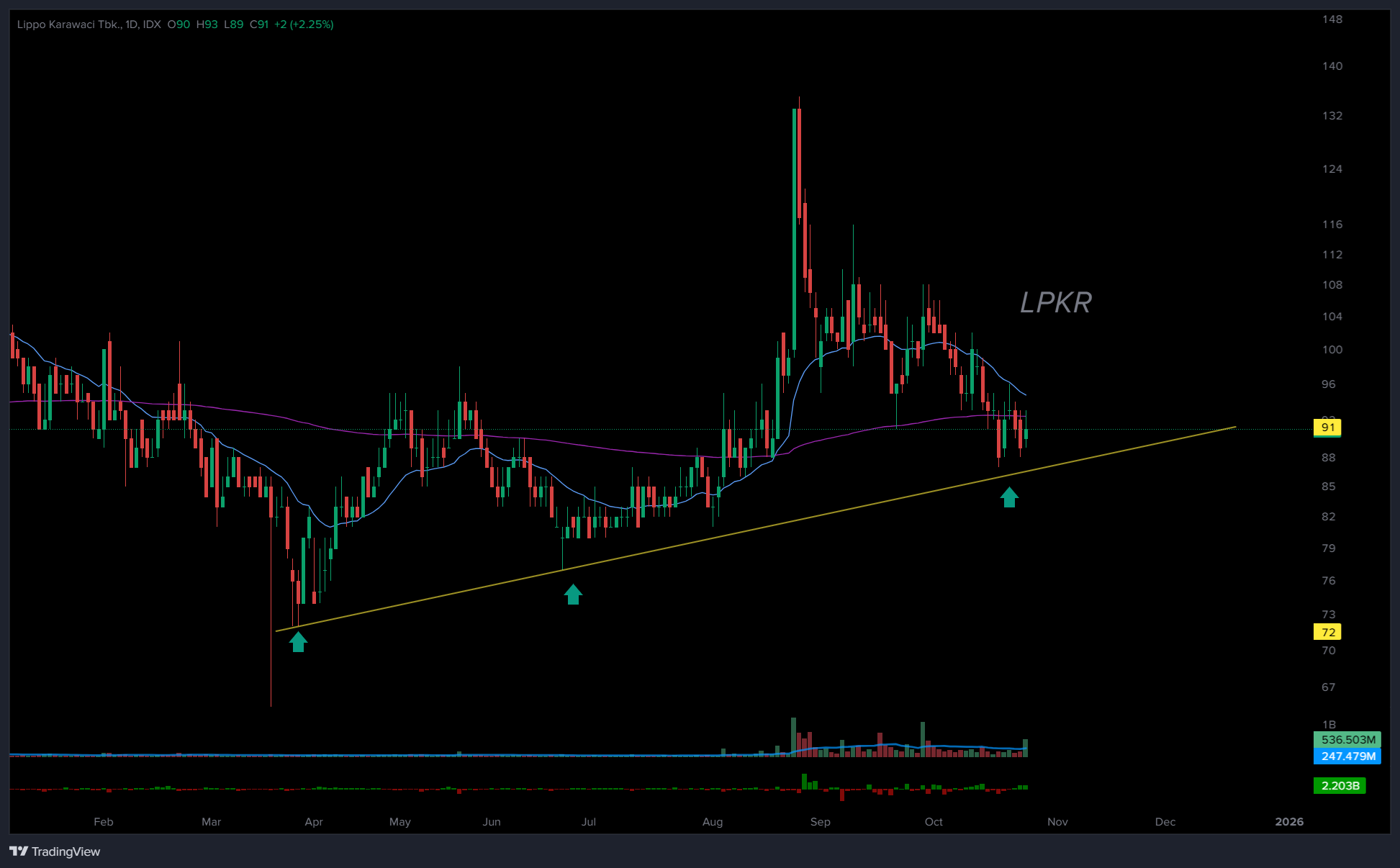Click the C91 close value in the header

259,24
